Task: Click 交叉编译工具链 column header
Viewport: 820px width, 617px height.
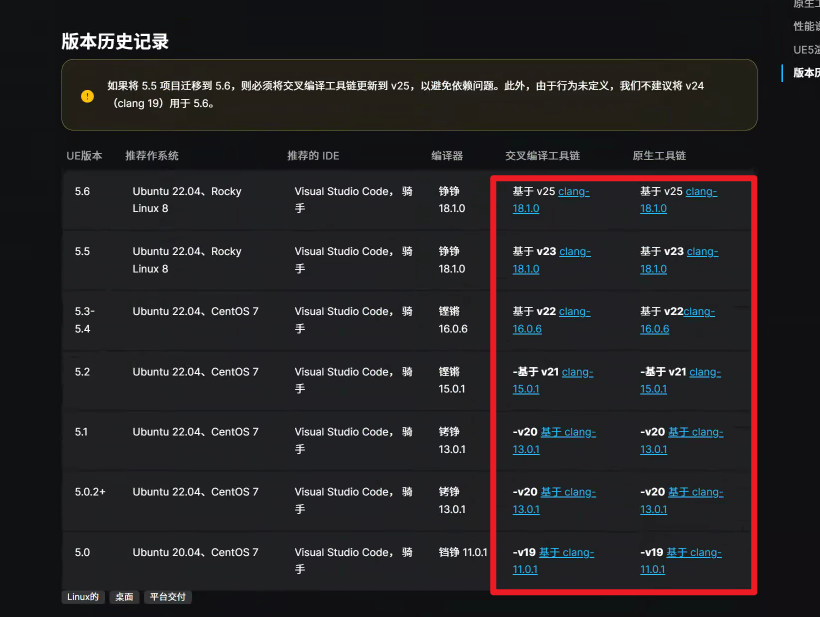Action: (x=542, y=155)
